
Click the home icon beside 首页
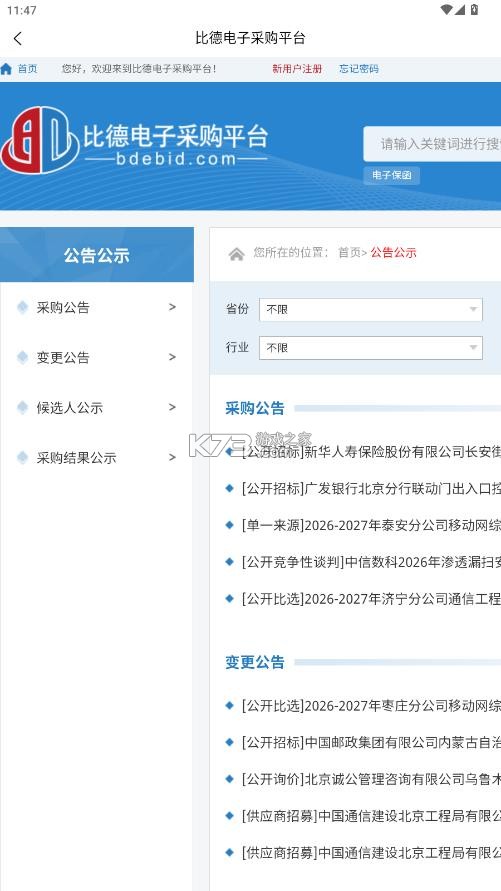[6, 69]
